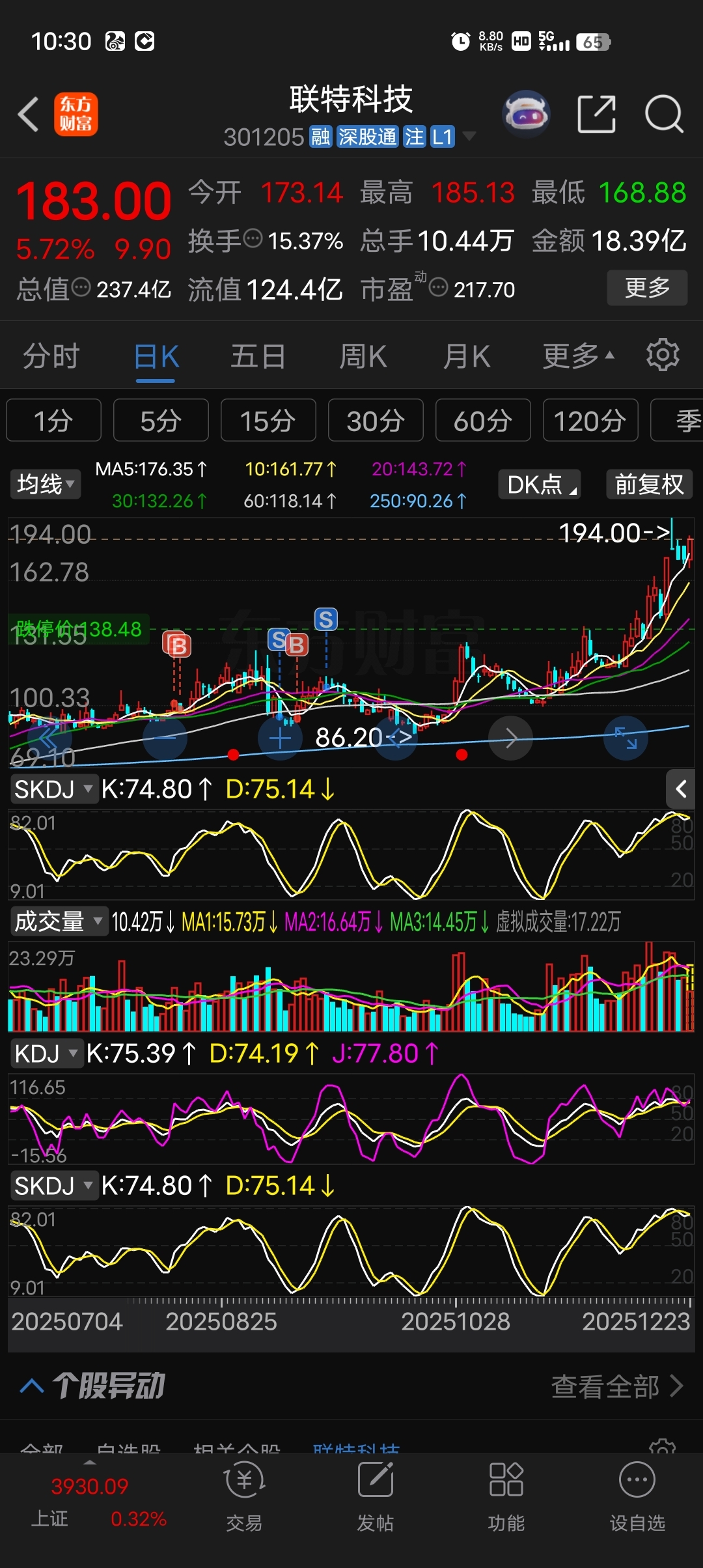Viewport: 703px width, 1568px height.
Task: Select the 120分 period button
Action: pyautogui.click(x=590, y=420)
